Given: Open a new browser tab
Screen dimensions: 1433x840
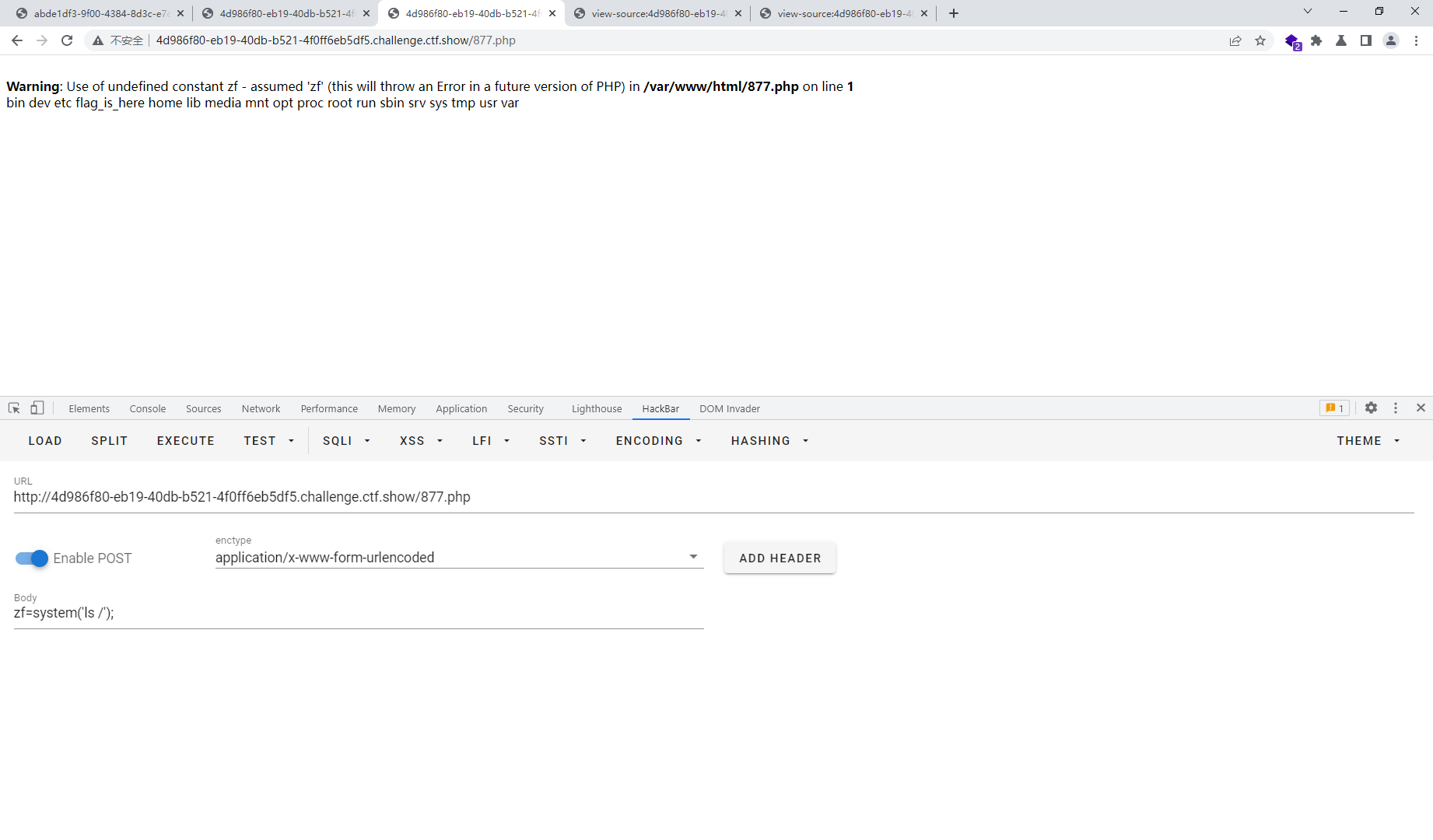Looking at the screenshot, I should click(954, 13).
